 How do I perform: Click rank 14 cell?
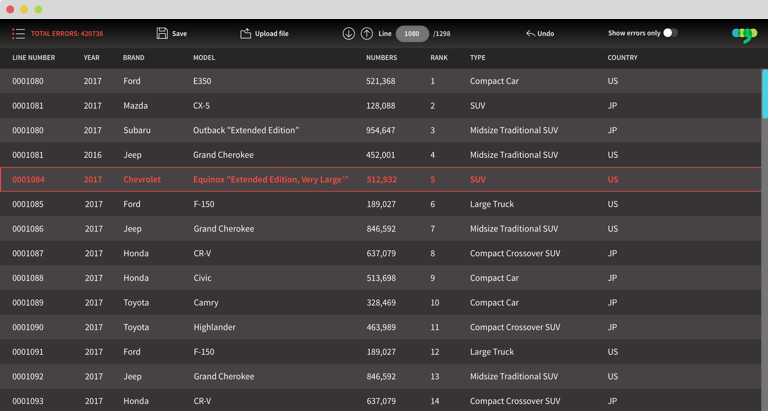pos(435,401)
